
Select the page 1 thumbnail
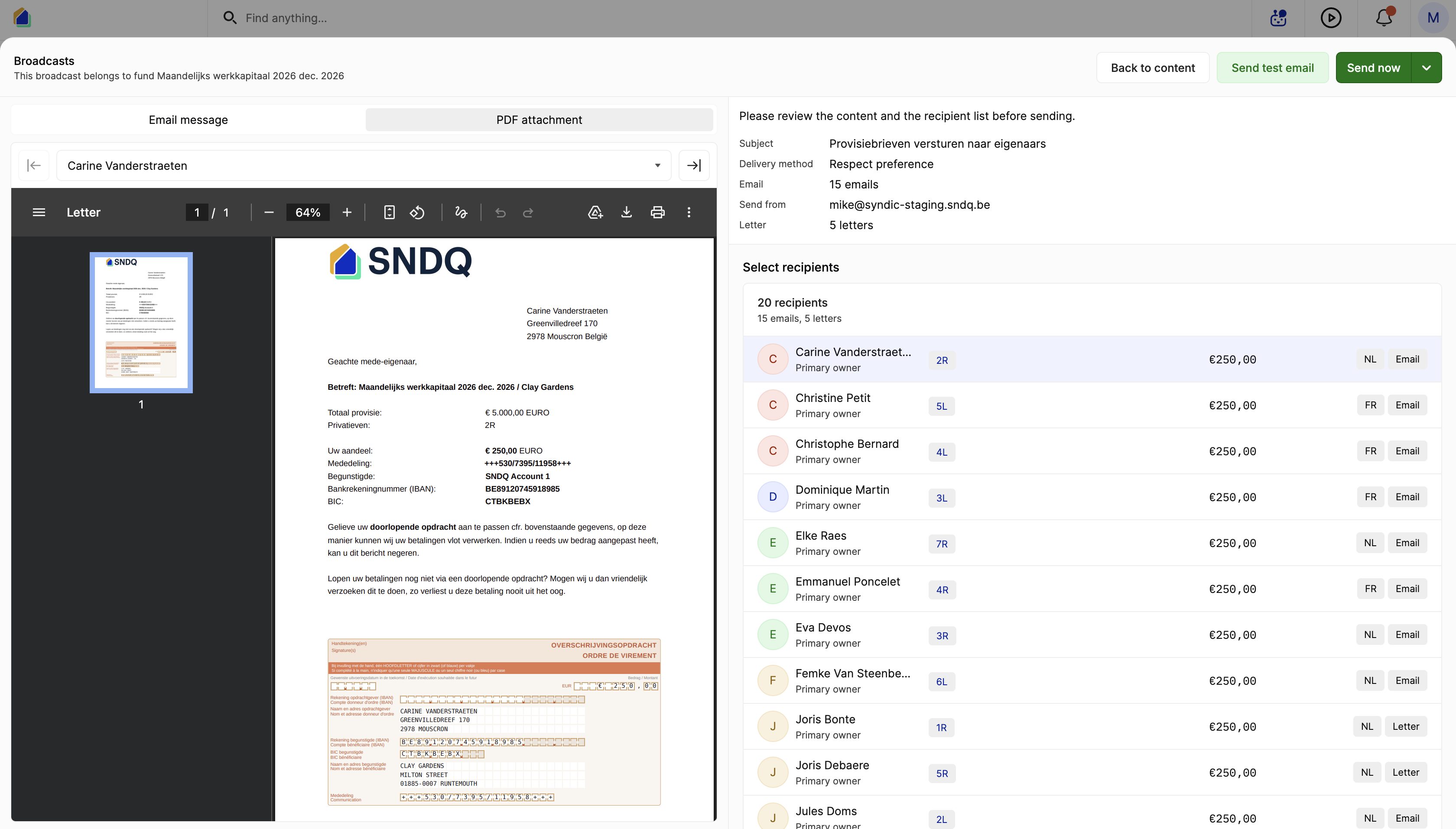(x=141, y=323)
